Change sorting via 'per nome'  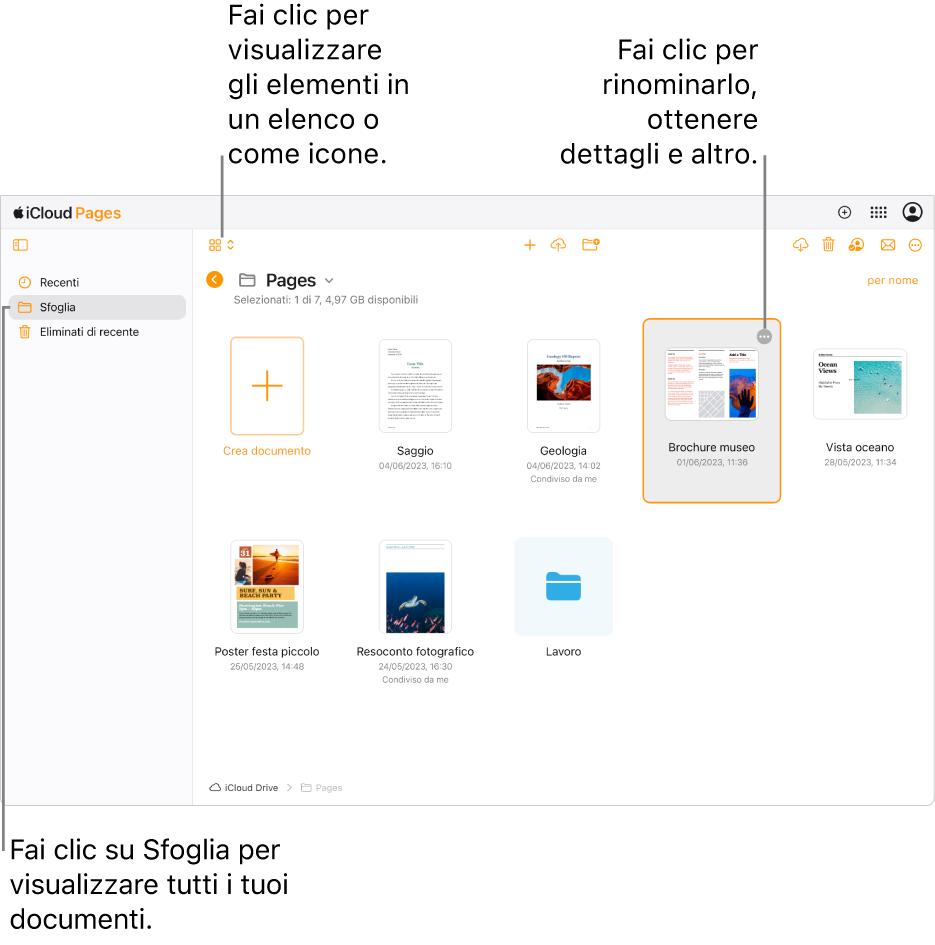coord(892,280)
